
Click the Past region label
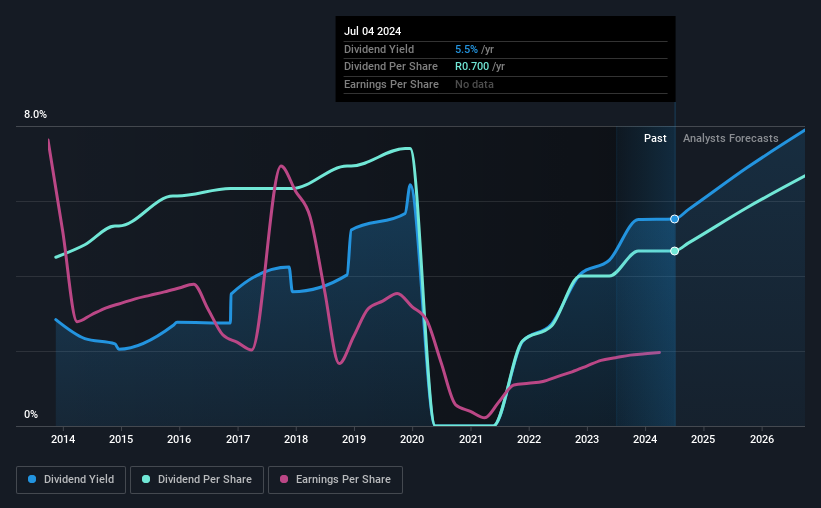coord(655,138)
